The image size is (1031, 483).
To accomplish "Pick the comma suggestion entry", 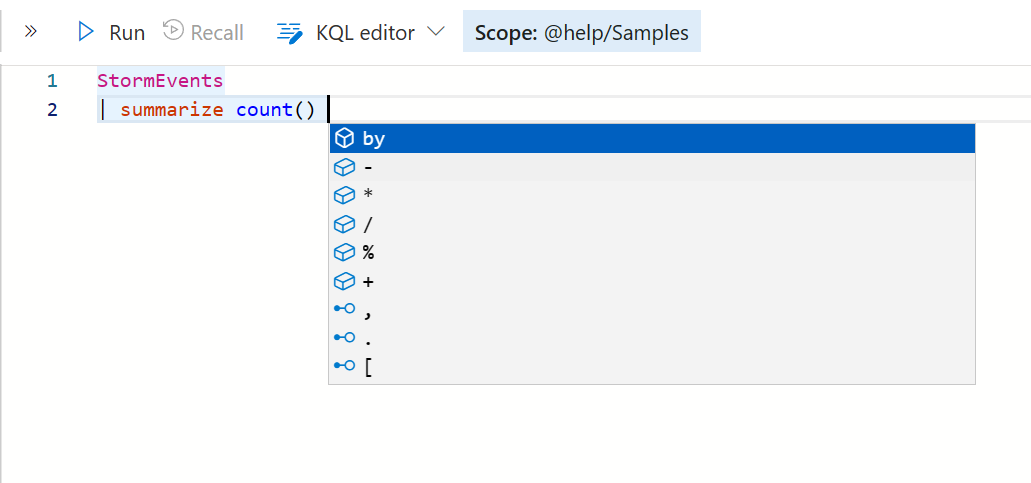I will pyautogui.click(x=652, y=310).
